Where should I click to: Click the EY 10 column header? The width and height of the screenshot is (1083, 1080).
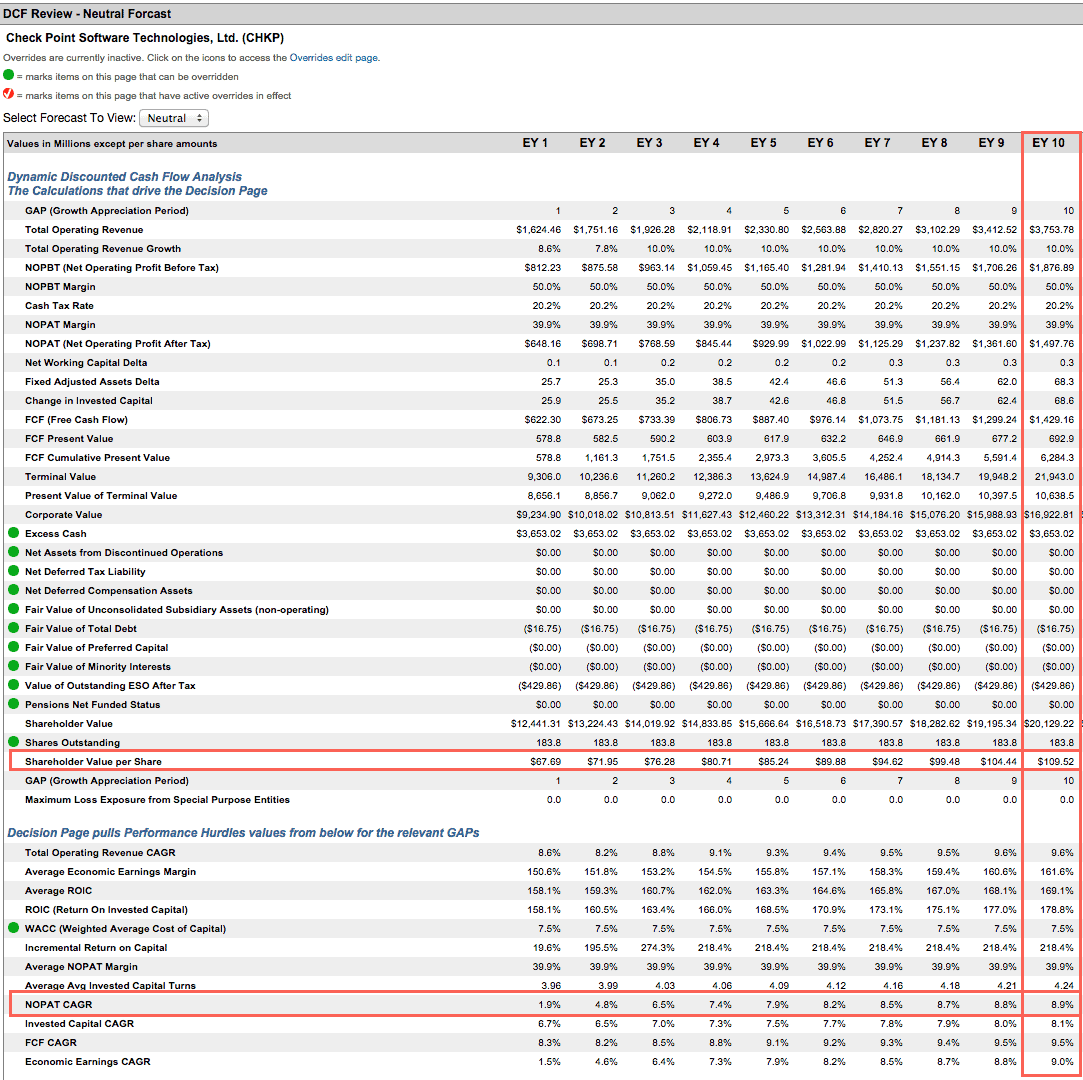pyautogui.click(x=1048, y=143)
